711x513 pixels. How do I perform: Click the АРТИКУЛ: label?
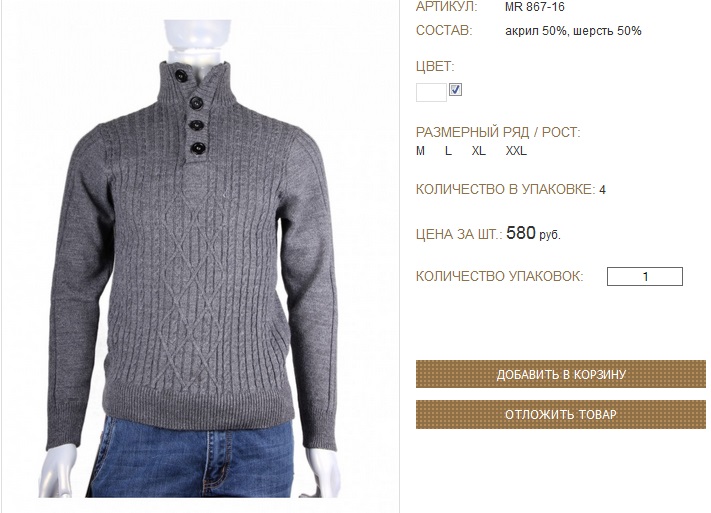tap(447, 7)
